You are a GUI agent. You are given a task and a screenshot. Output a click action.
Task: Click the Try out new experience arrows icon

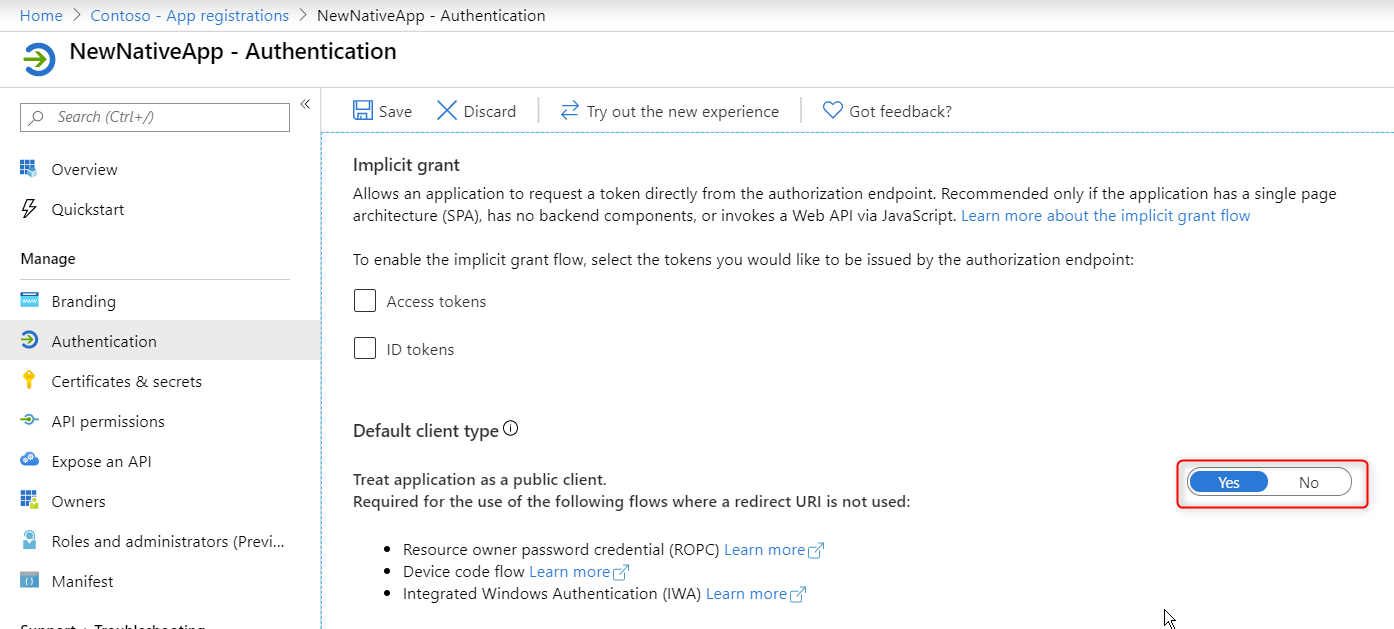570,111
